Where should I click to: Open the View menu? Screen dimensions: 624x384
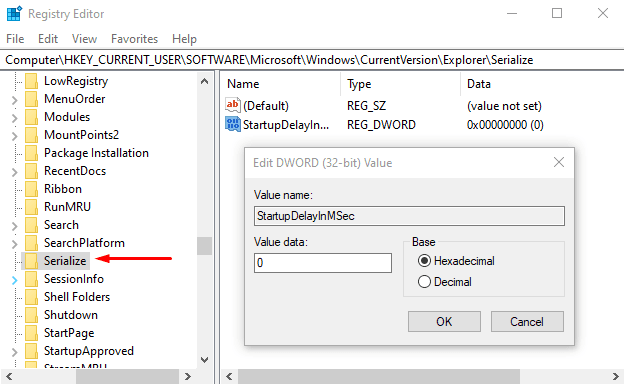point(84,39)
